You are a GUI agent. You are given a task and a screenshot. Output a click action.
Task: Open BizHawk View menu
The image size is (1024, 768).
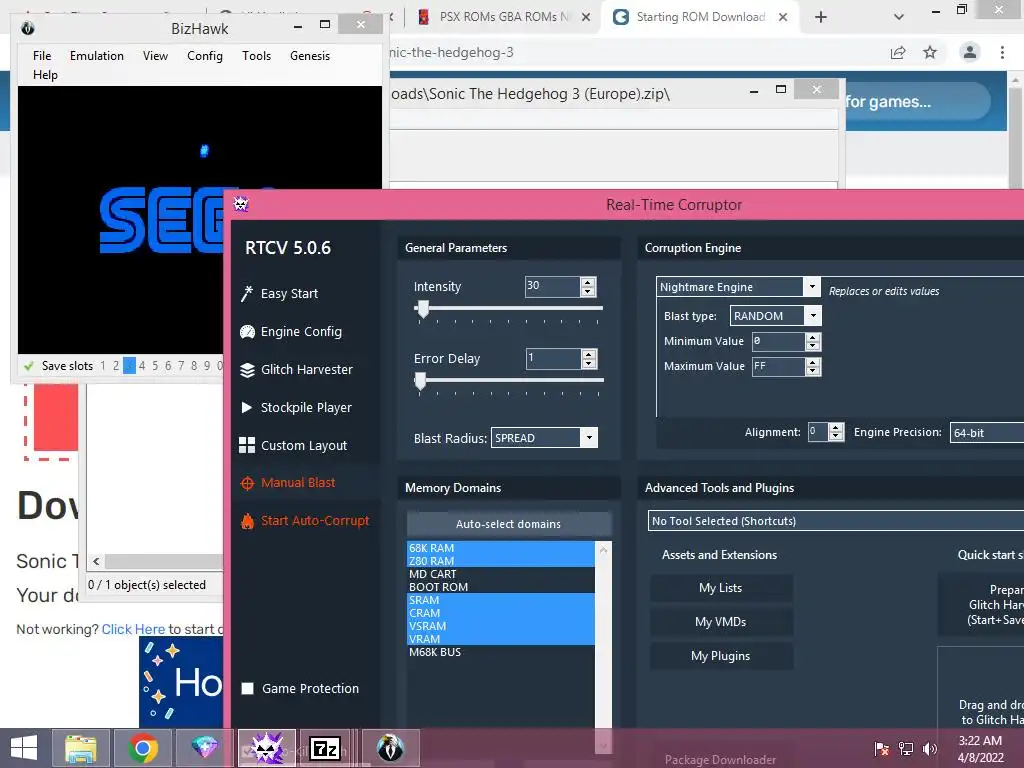coord(155,56)
